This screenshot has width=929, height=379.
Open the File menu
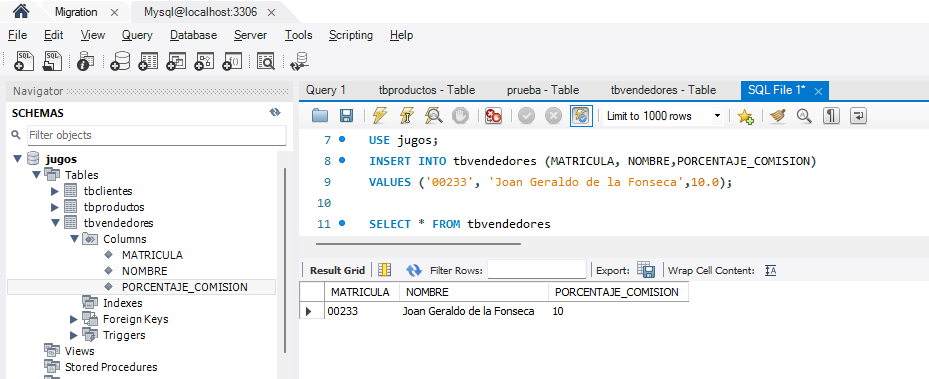[x=18, y=35]
